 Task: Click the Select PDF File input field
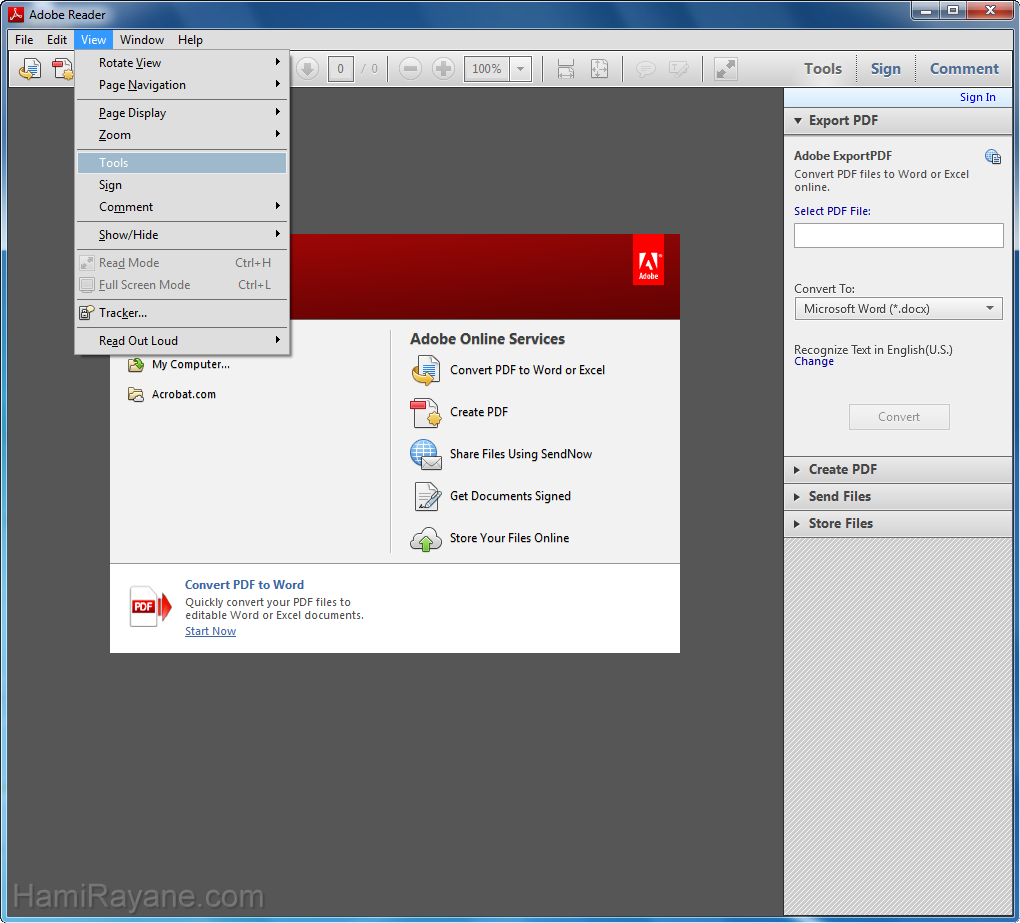(x=898, y=235)
